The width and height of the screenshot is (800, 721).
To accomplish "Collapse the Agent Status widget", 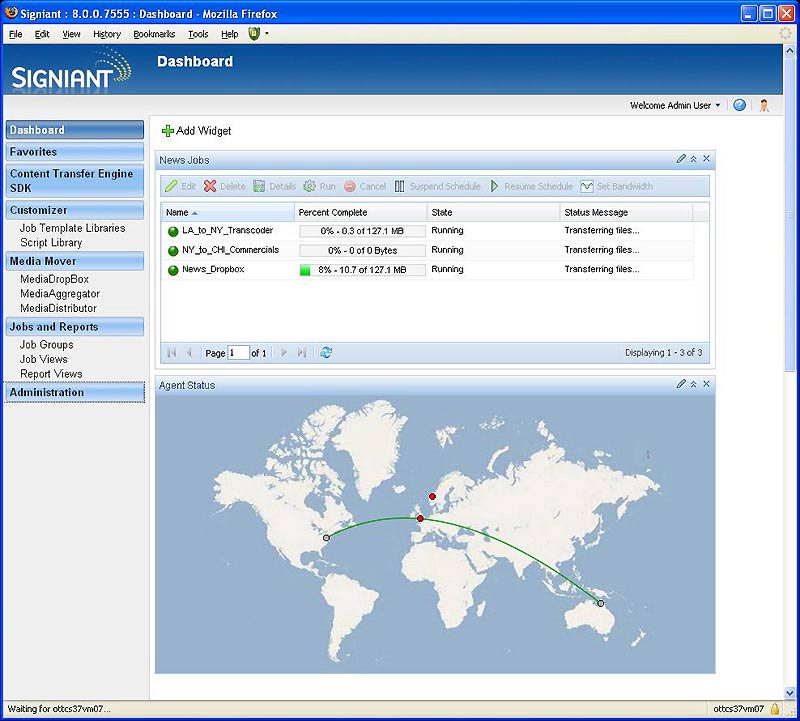I will (694, 384).
